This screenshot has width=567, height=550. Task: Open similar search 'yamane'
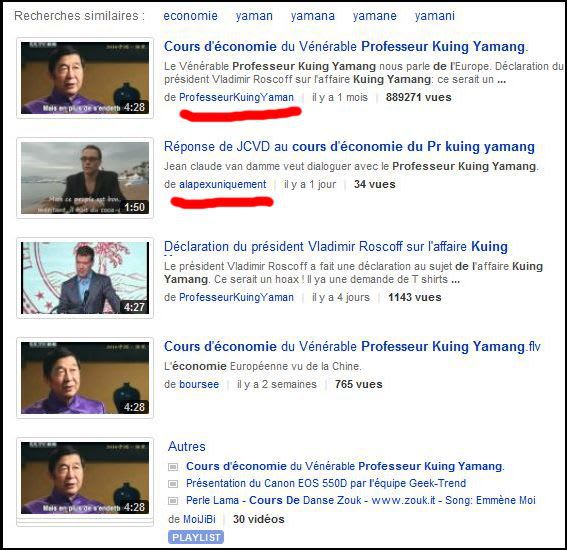[374, 16]
